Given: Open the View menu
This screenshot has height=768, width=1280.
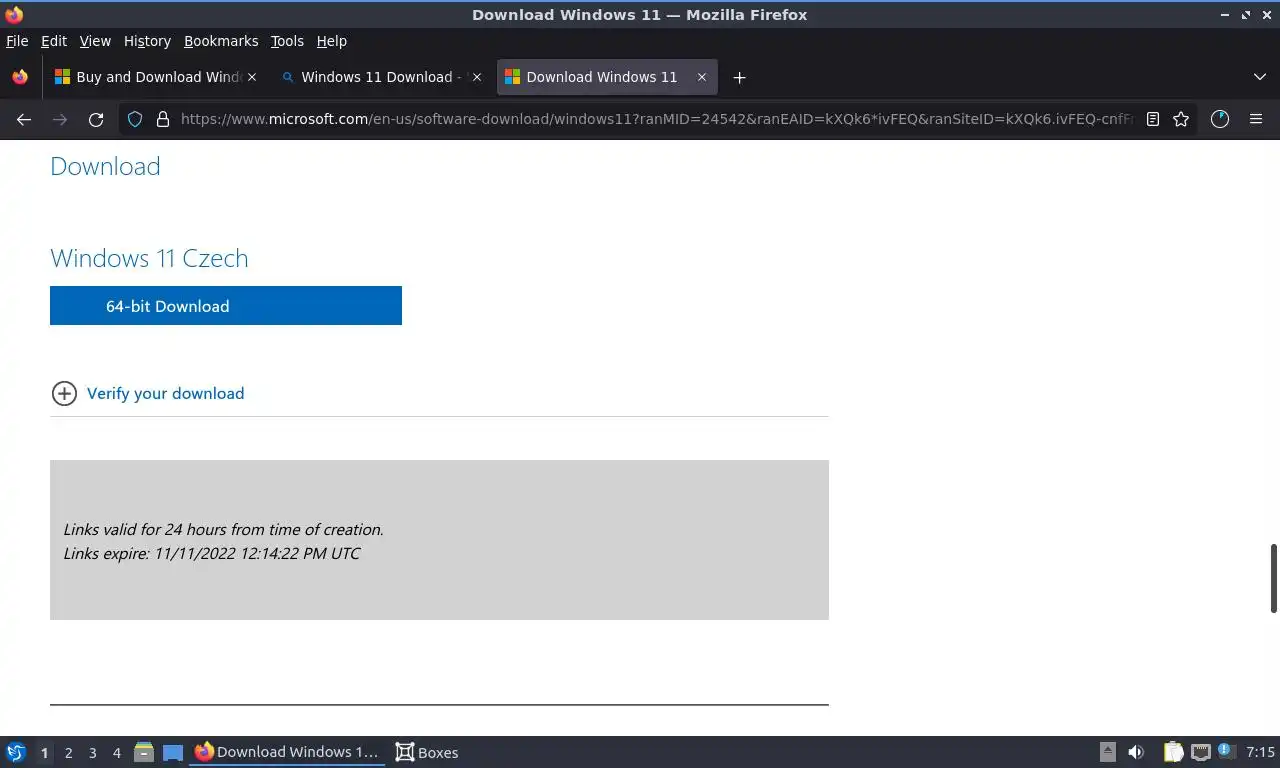Looking at the screenshot, I should pos(95,41).
